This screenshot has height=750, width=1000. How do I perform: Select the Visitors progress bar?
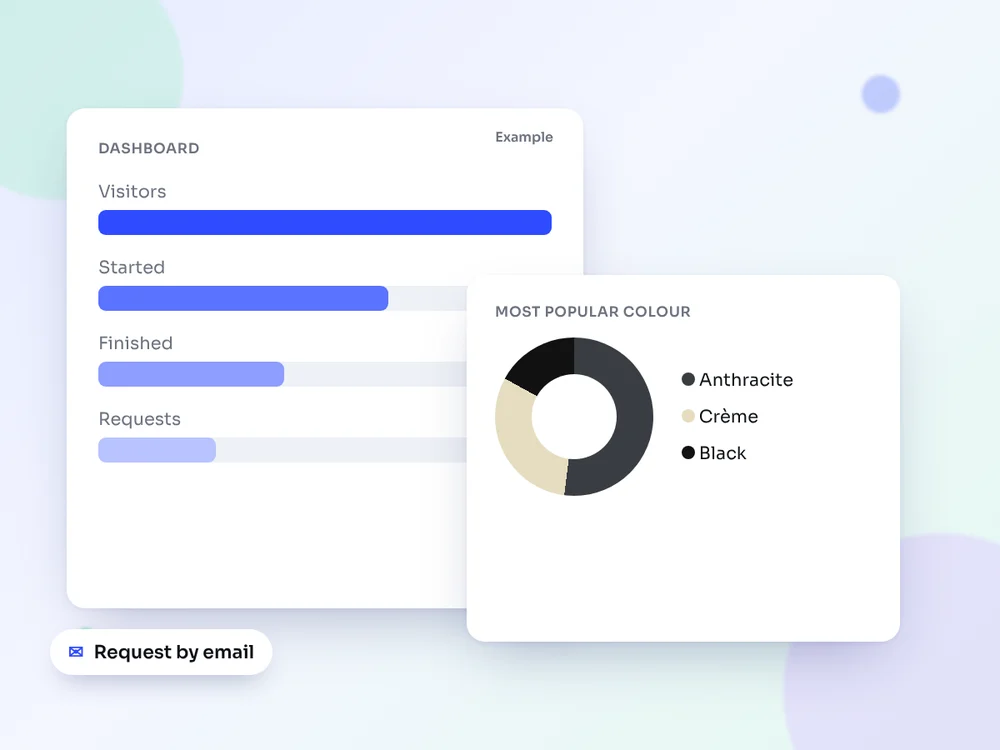pos(325,223)
